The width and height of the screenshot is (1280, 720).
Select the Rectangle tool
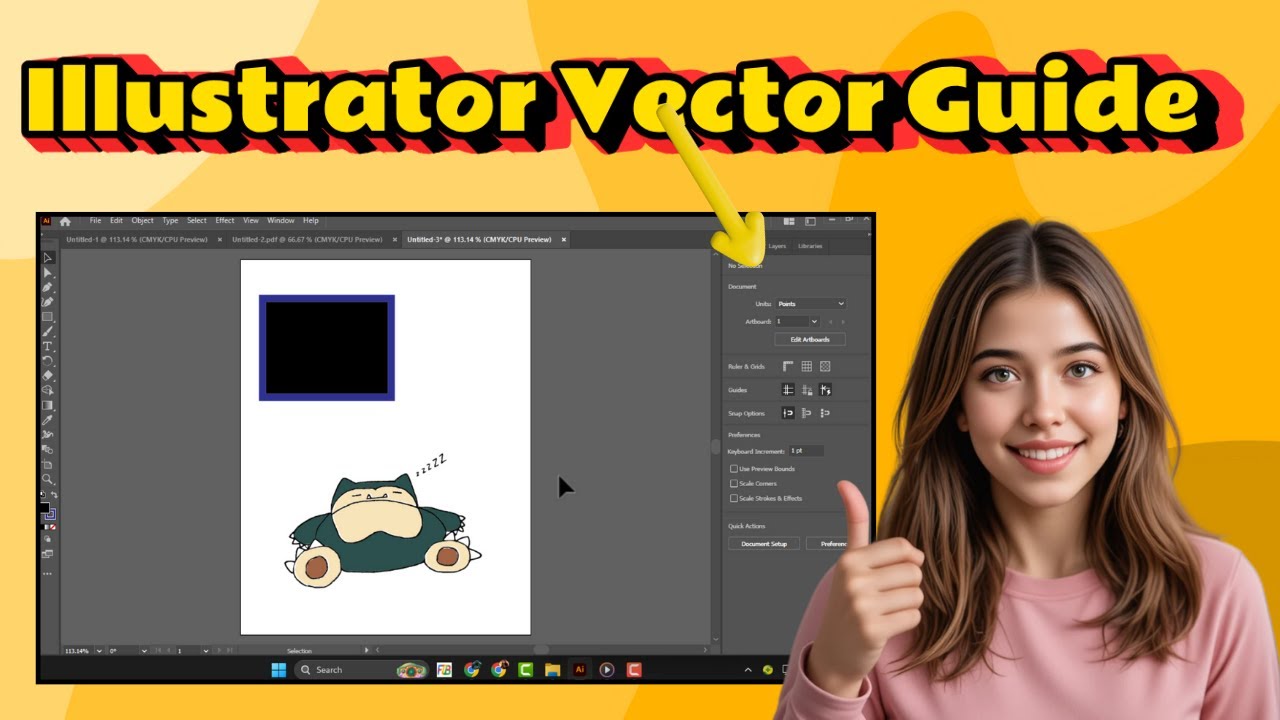coord(48,316)
